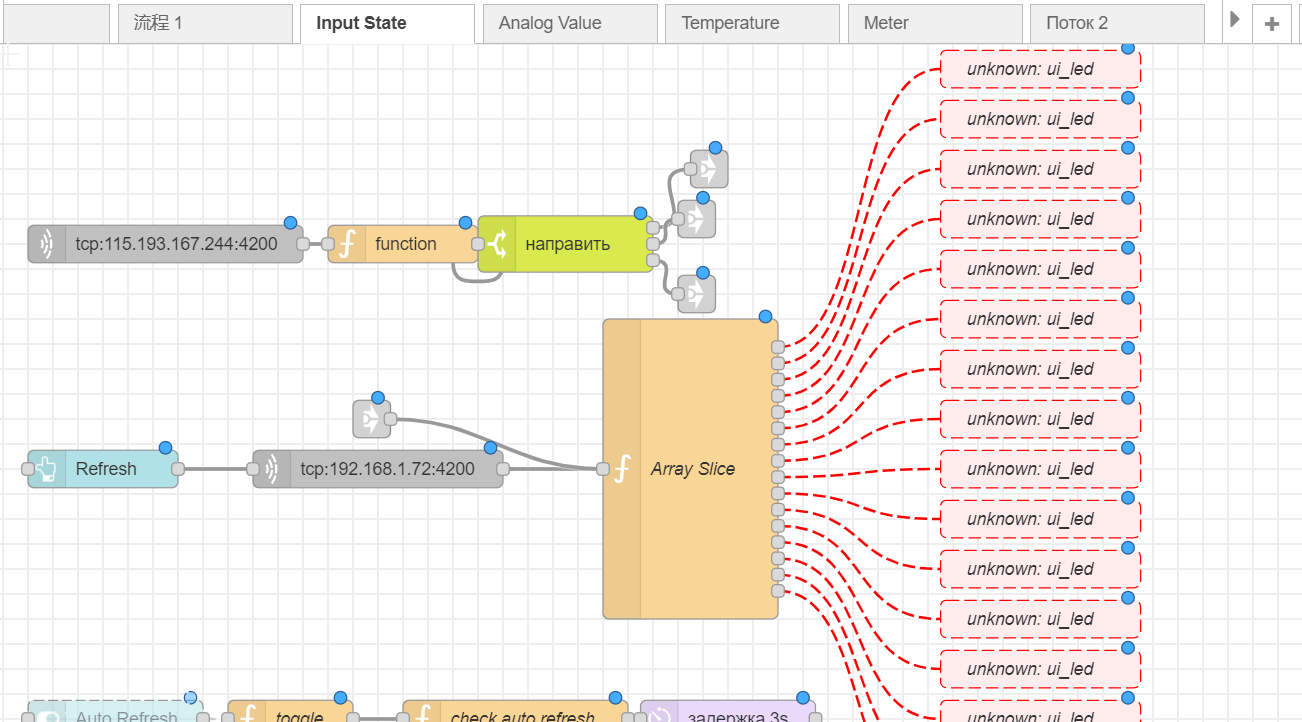This screenshot has width=1302, height=722.
Task: Click the tcp:115.193.167.244:4200 node icon
Action: tap(47, 244)
